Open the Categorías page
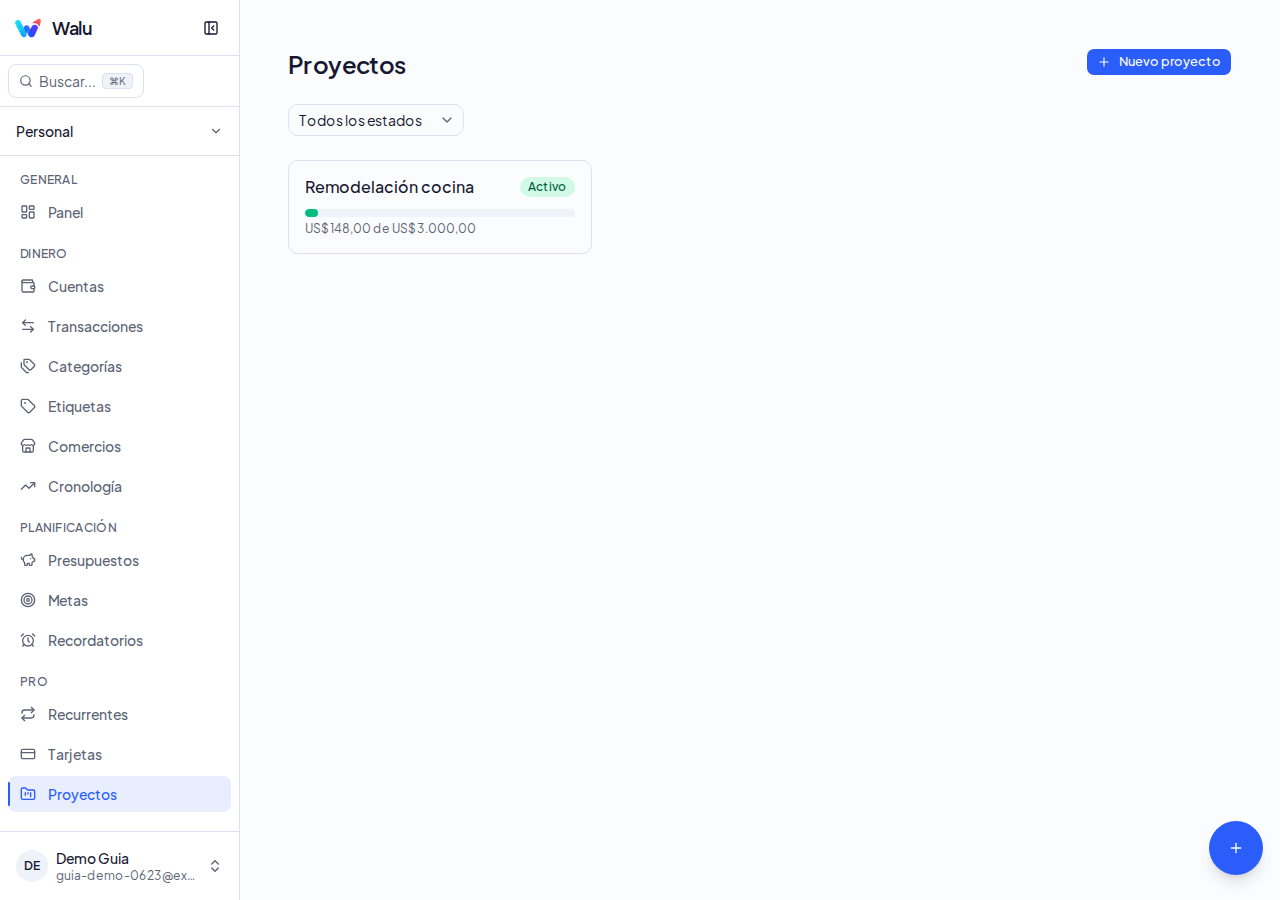1280x900 pixels. (x=120, y=366)
